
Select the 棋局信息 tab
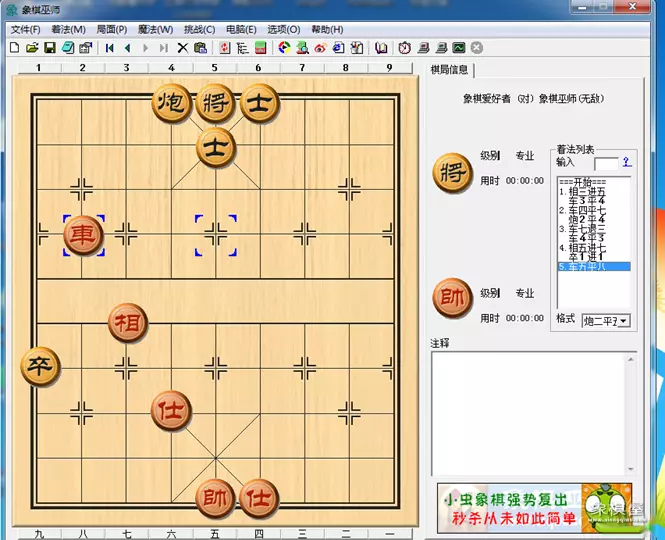point(449,70)
